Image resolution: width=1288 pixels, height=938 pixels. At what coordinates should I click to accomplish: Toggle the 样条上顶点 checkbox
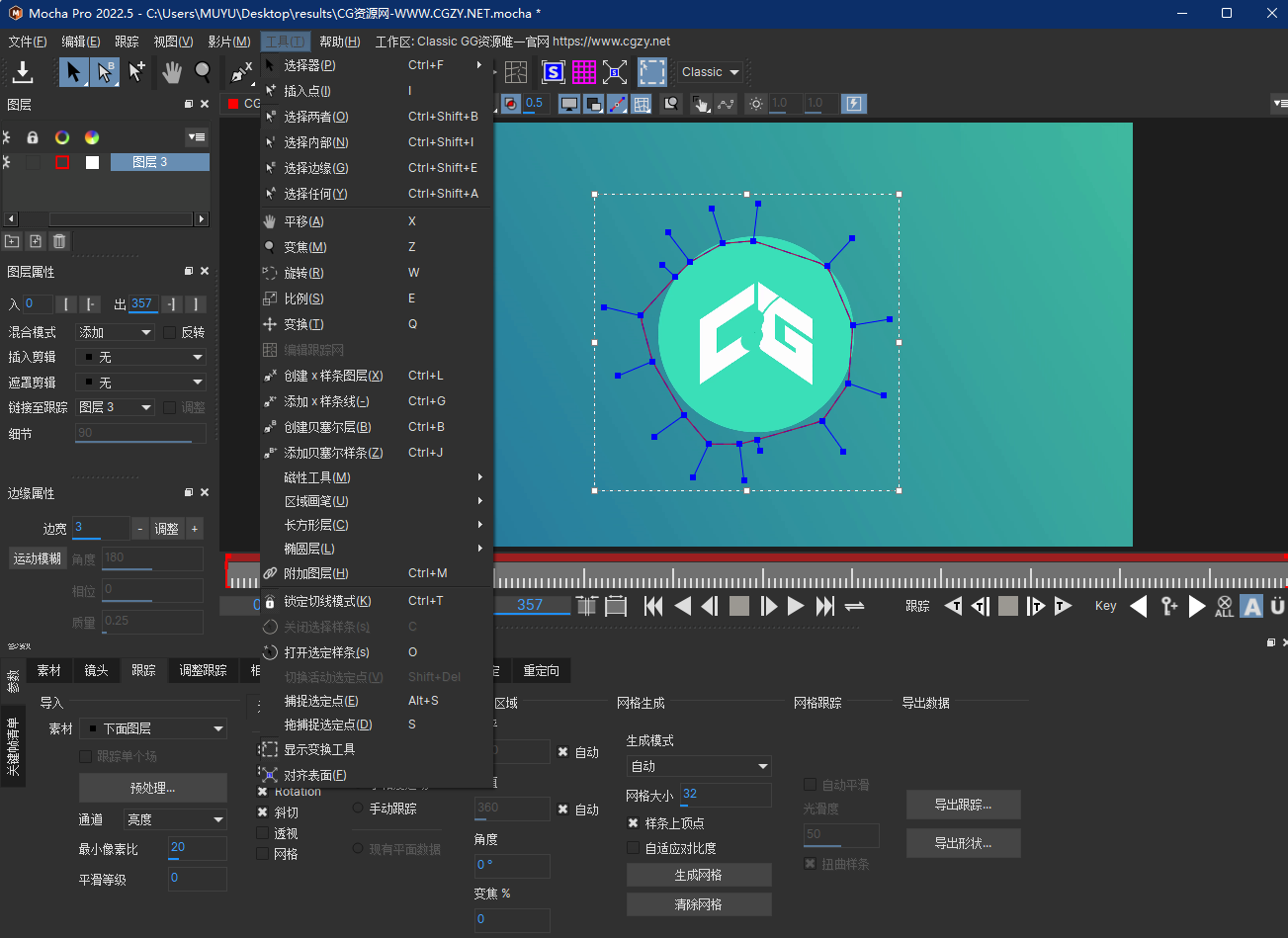634,823
